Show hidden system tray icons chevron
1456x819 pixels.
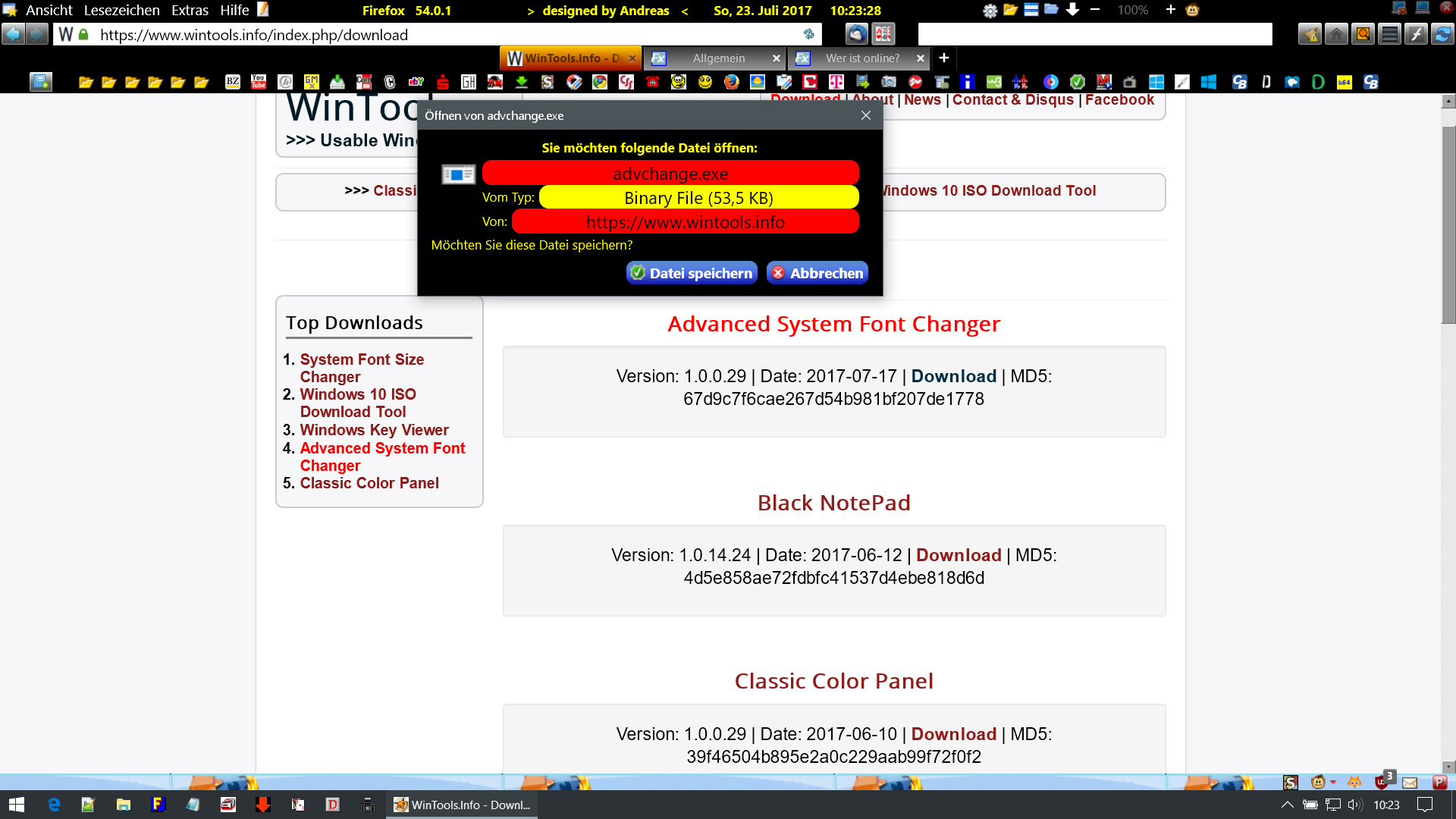click(x=1287, y=805)
